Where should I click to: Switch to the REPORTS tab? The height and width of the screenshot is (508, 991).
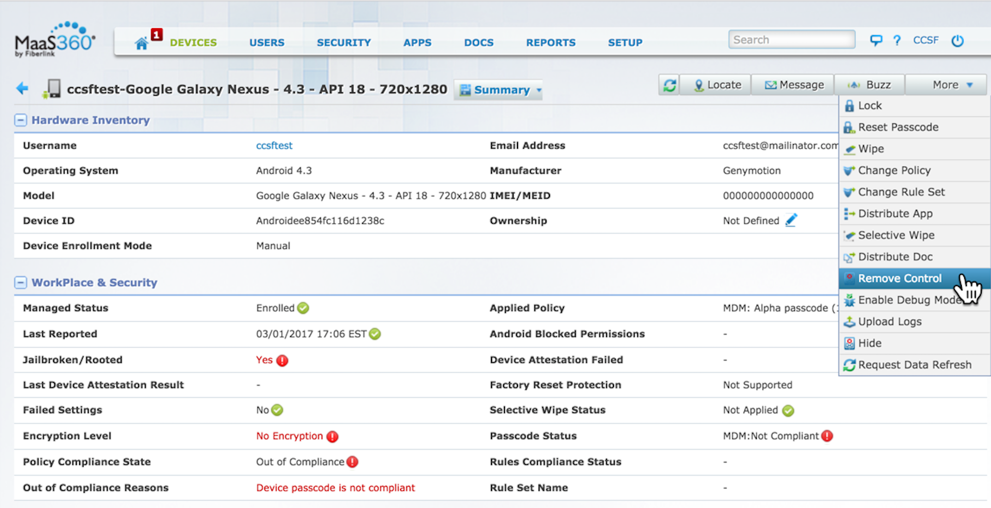550,43
